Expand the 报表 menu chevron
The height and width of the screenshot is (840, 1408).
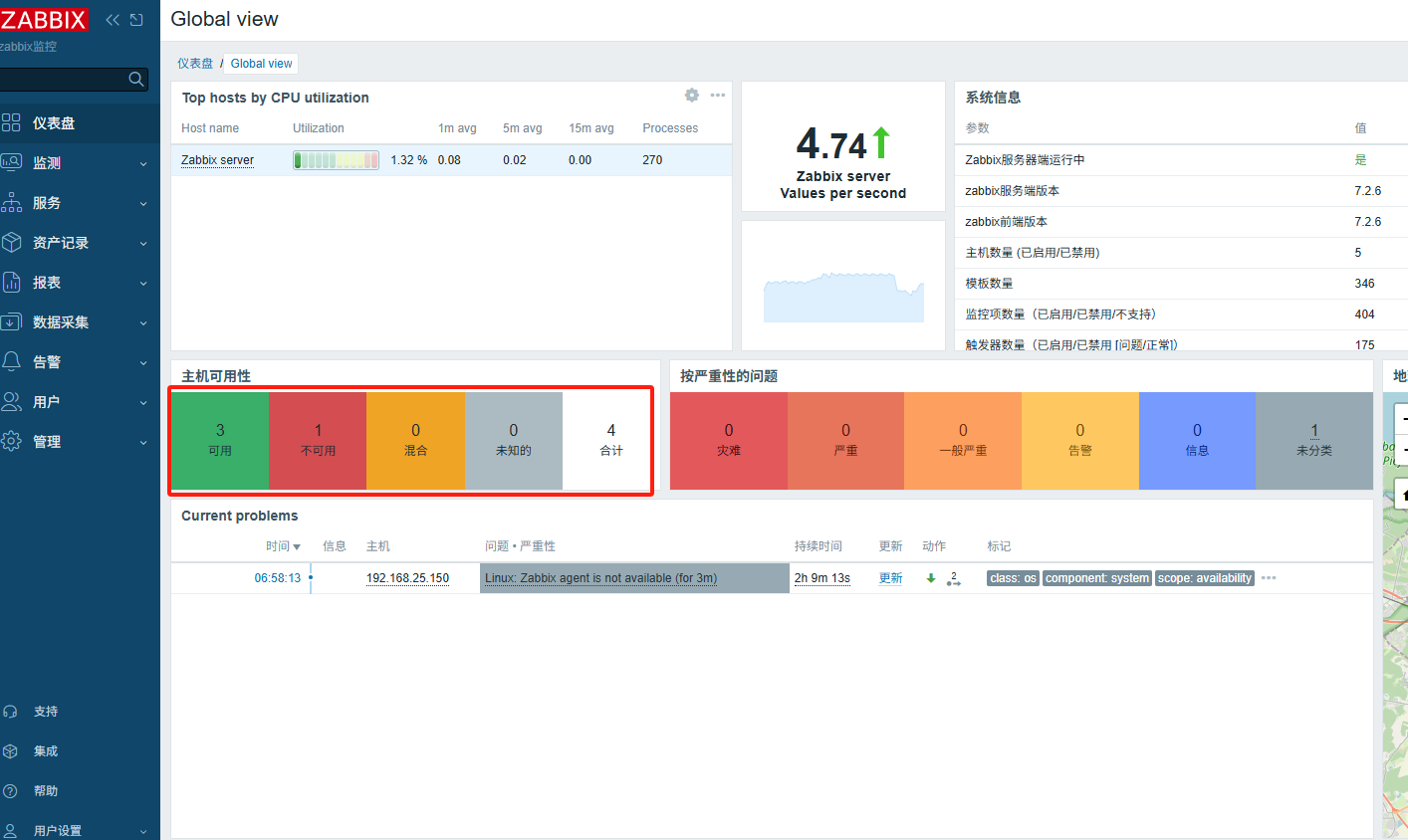[x=143, y=283]
